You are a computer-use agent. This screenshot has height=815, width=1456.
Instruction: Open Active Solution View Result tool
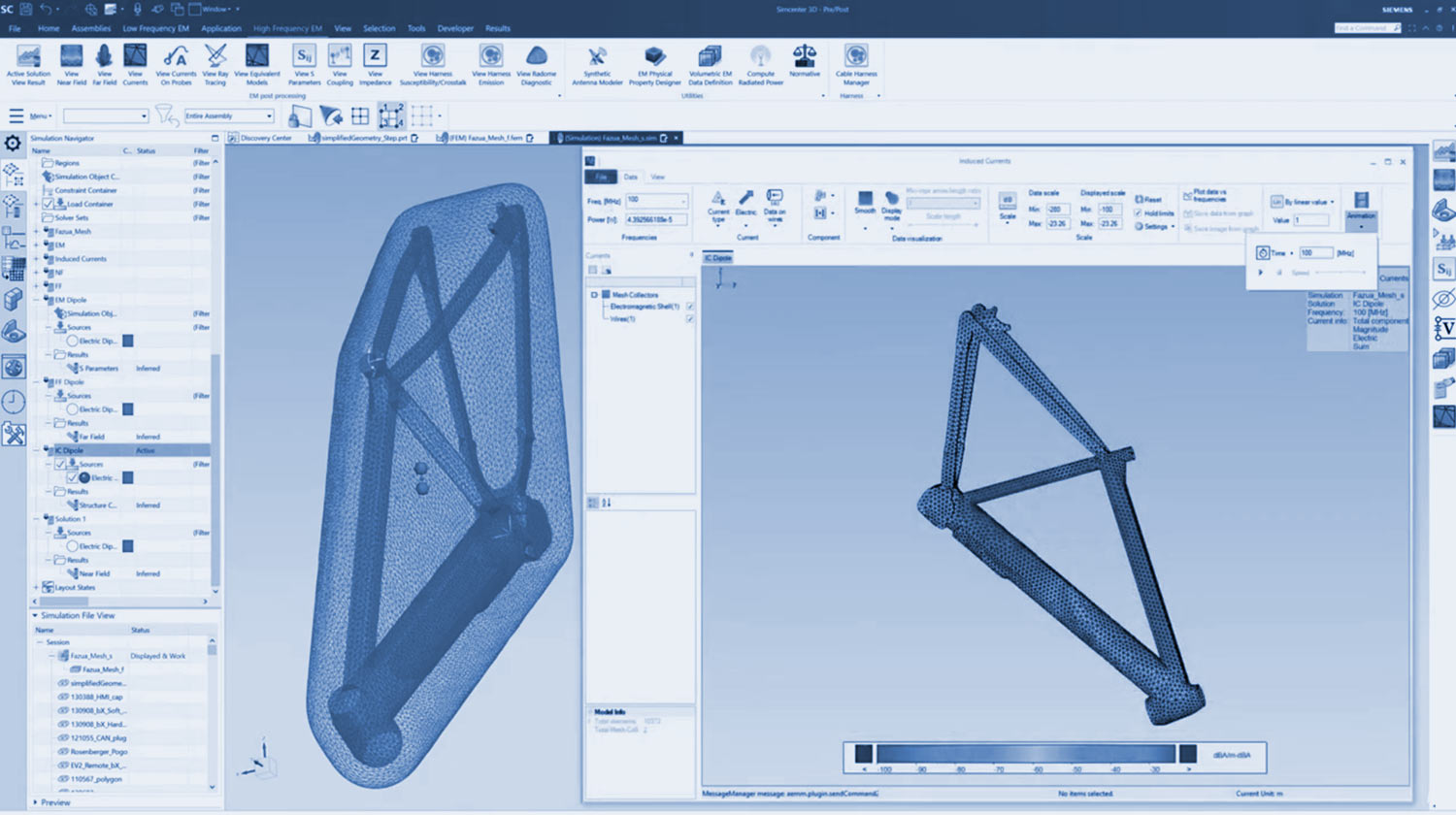[28, 64]
